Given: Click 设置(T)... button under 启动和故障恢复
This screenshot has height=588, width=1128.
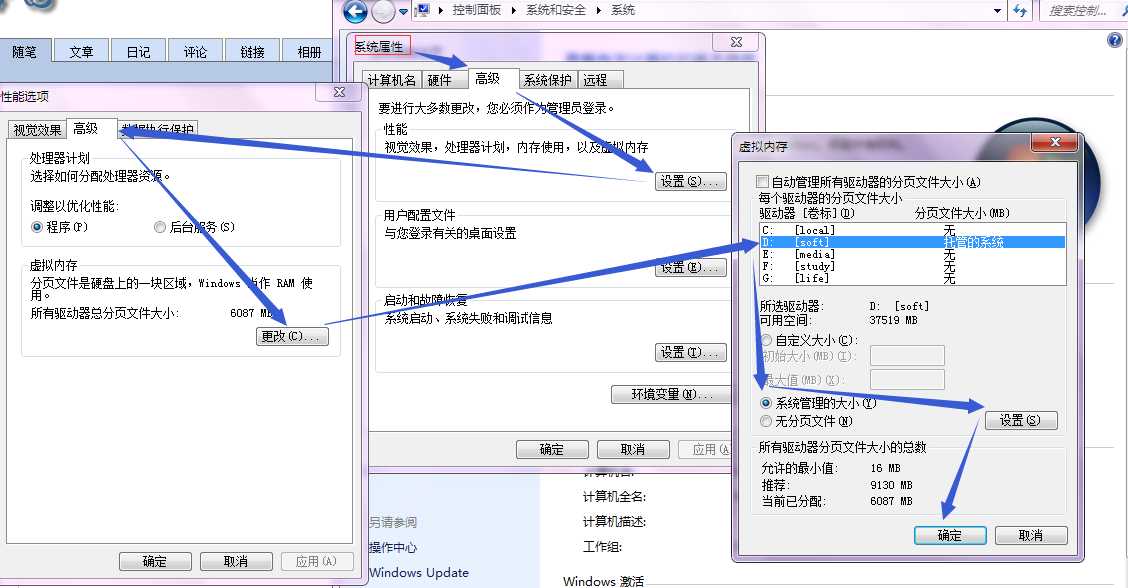Looking at the screenshot, I should click(691, 353).
